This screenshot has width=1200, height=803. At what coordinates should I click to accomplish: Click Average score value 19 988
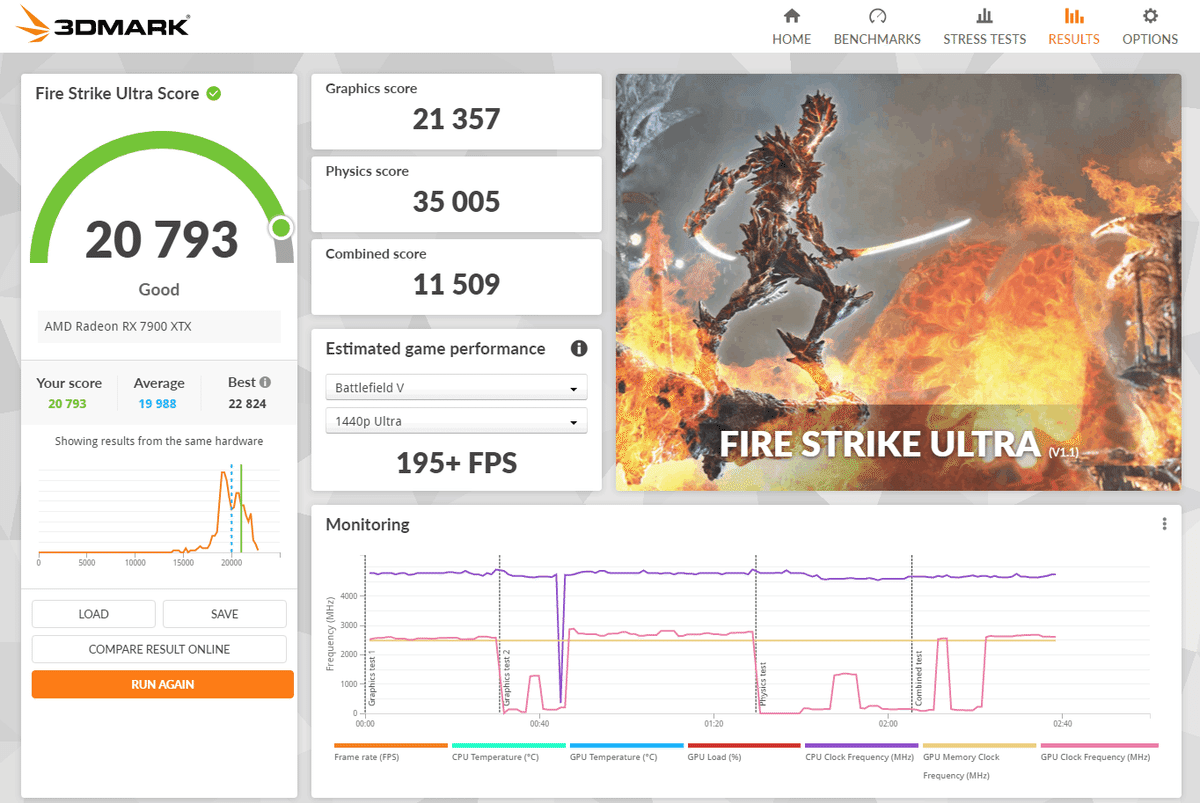159,404
